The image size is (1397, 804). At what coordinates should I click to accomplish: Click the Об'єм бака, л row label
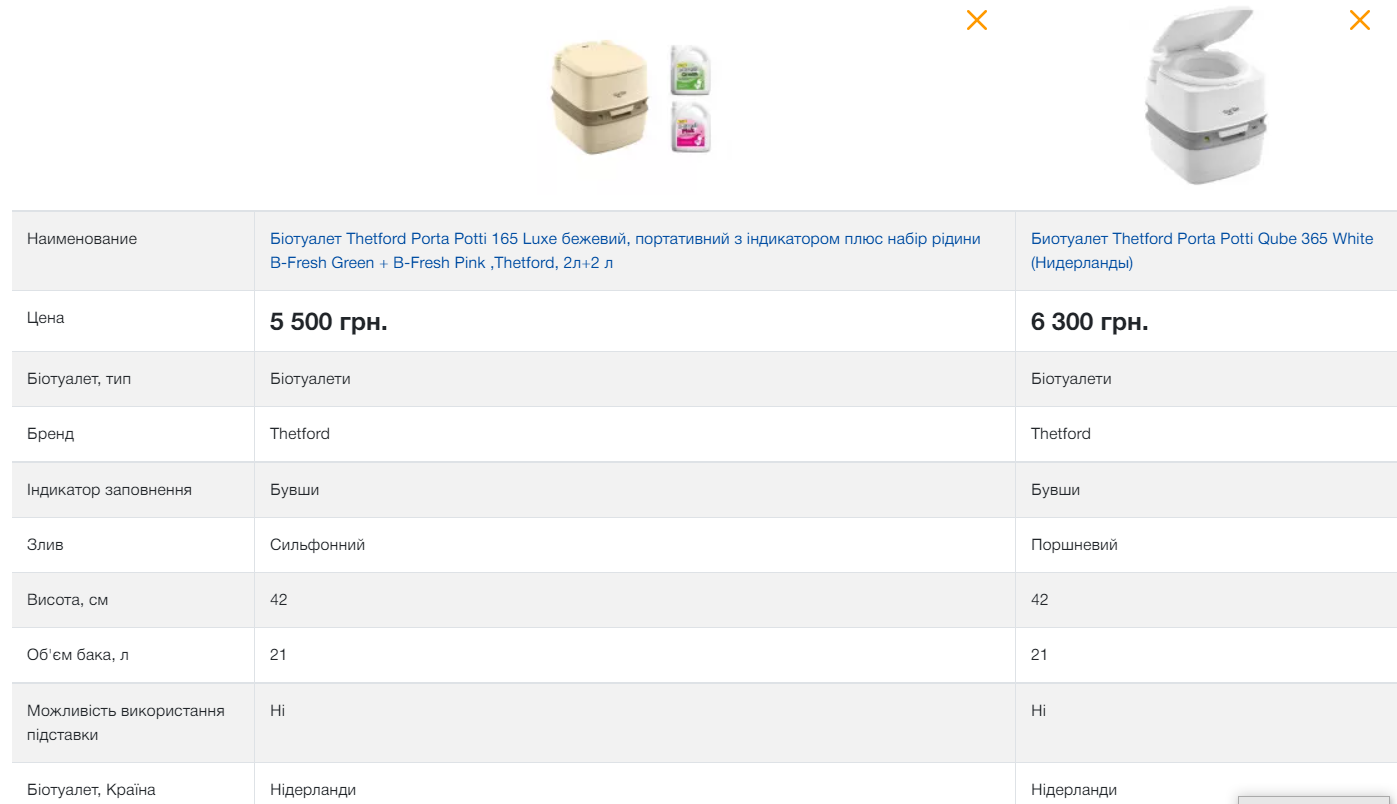pyautogui.click(x=78, y=655)
